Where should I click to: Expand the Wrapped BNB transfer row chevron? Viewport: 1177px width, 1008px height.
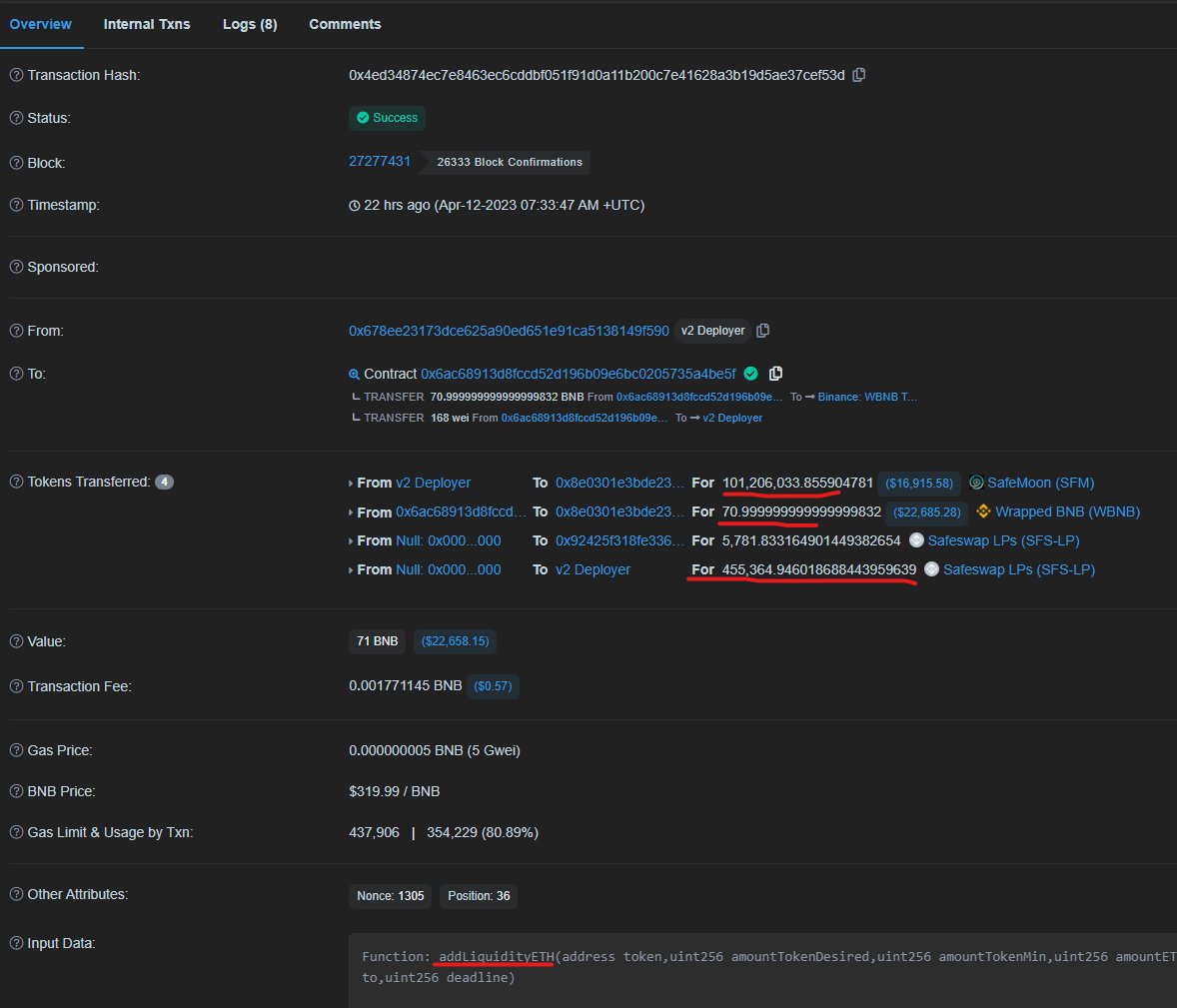tap(349, 511)
